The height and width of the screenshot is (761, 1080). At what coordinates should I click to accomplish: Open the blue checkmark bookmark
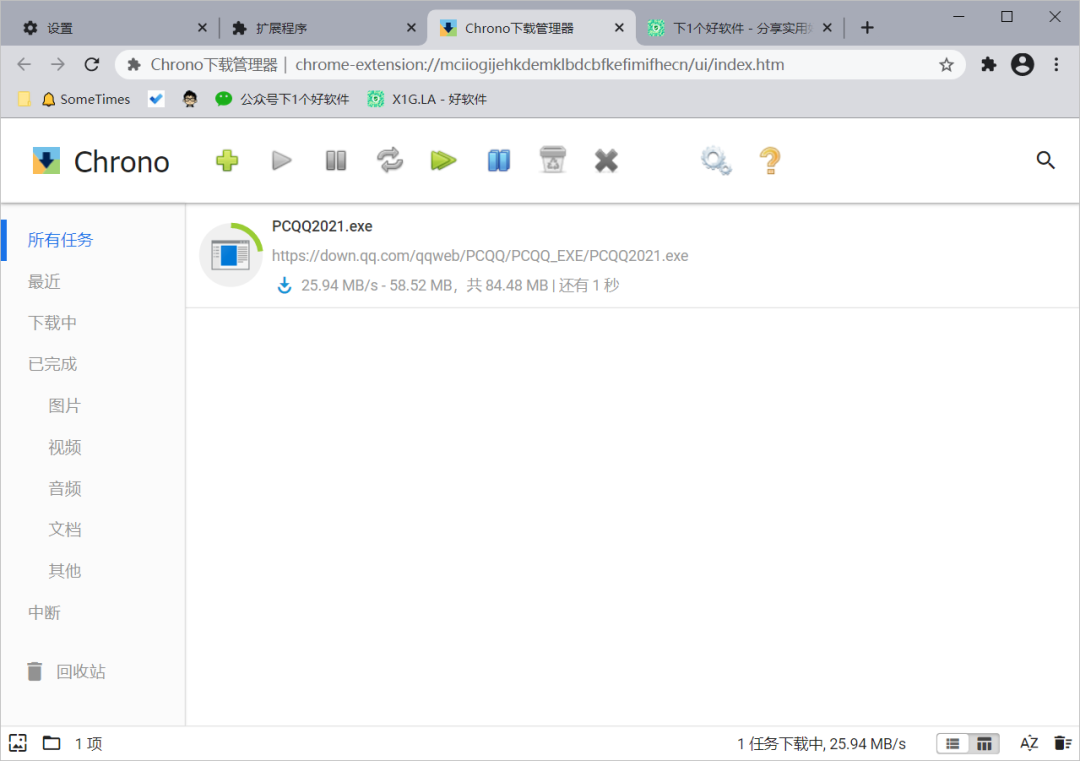(156, 99)
